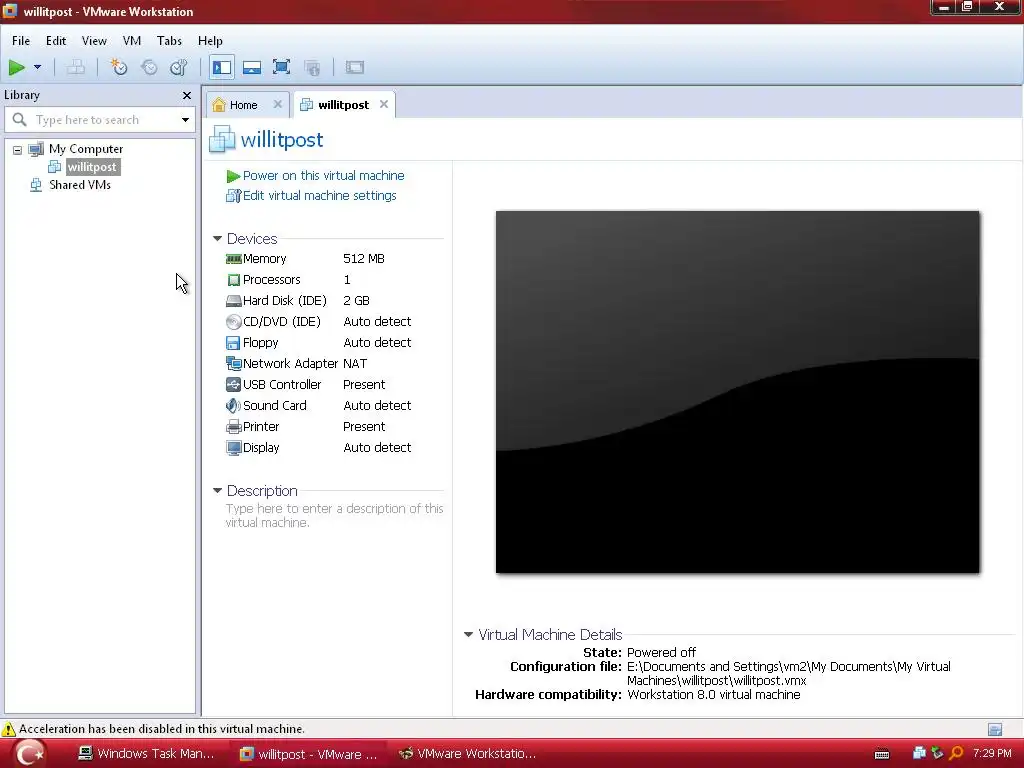Open the View menu

pyautogui.click(x=94, y=40)
